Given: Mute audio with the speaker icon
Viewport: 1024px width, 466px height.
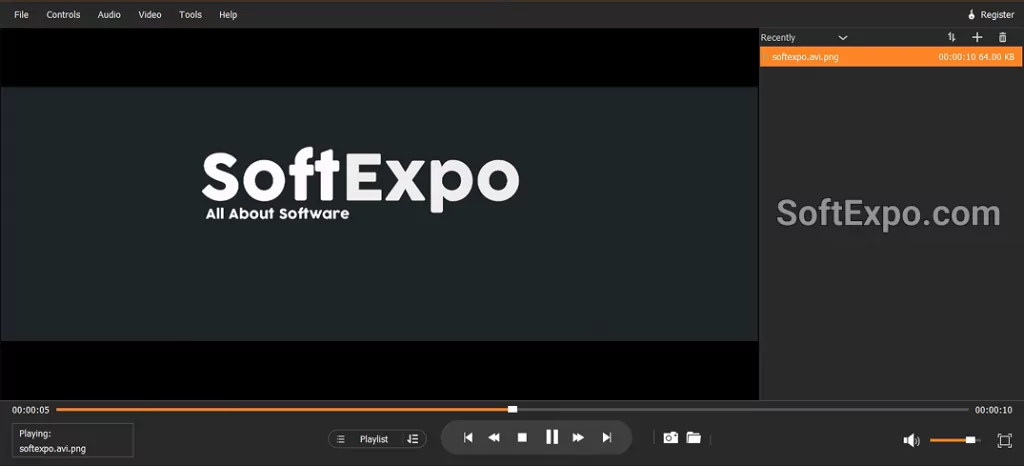Looking at the screenshot, I should coord(911,440).
